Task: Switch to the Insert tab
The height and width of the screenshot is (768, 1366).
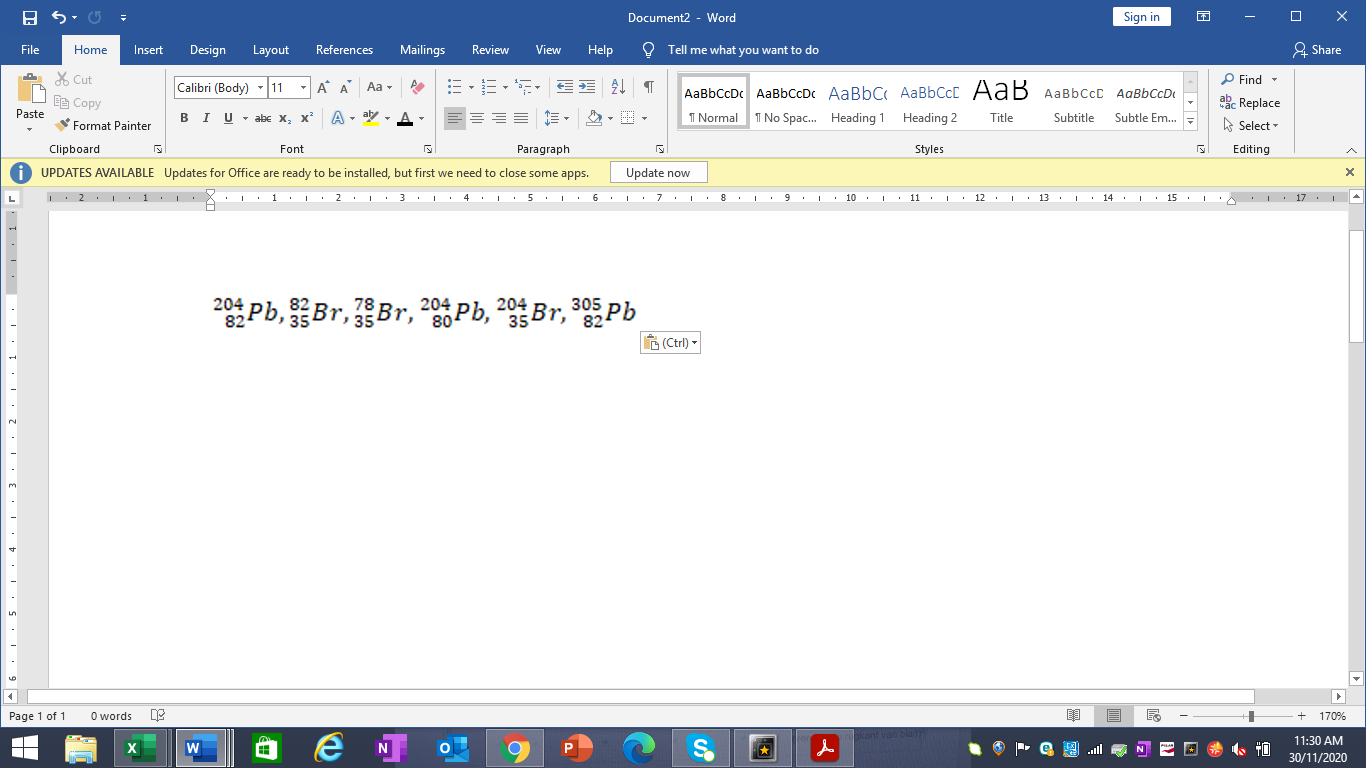Action: click(148, 50)
